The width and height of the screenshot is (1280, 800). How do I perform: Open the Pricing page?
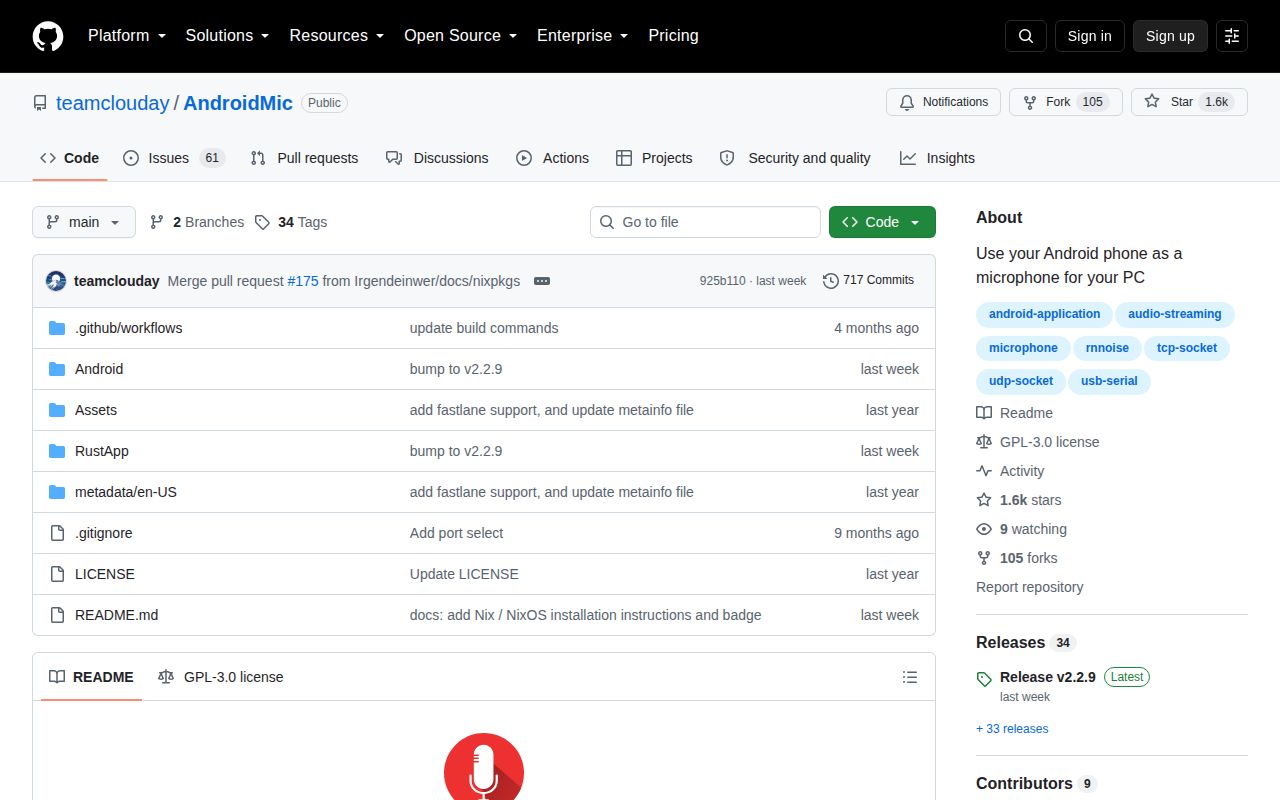(673, 36)
